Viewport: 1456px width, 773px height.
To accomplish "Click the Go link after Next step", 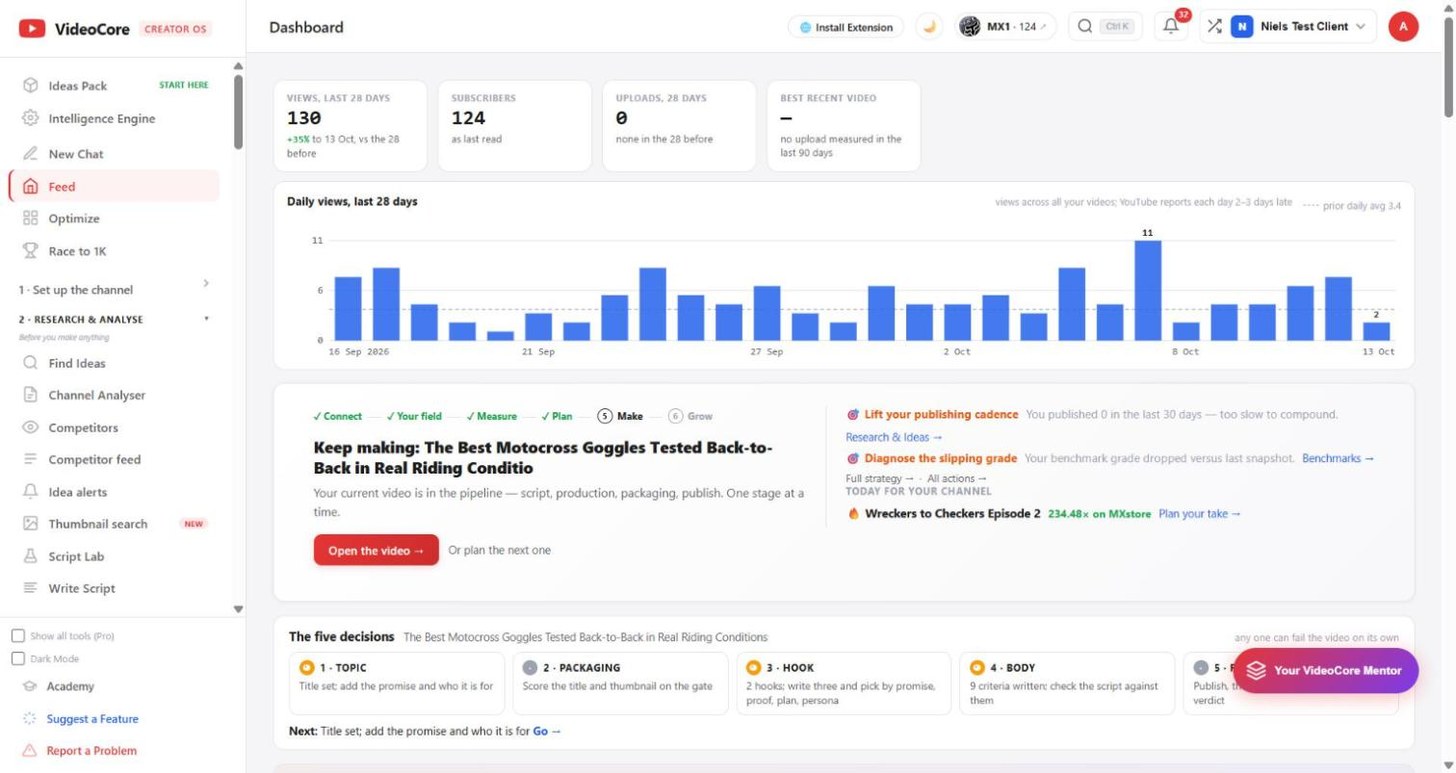I will pyautogui.click(x=547, y=731).
